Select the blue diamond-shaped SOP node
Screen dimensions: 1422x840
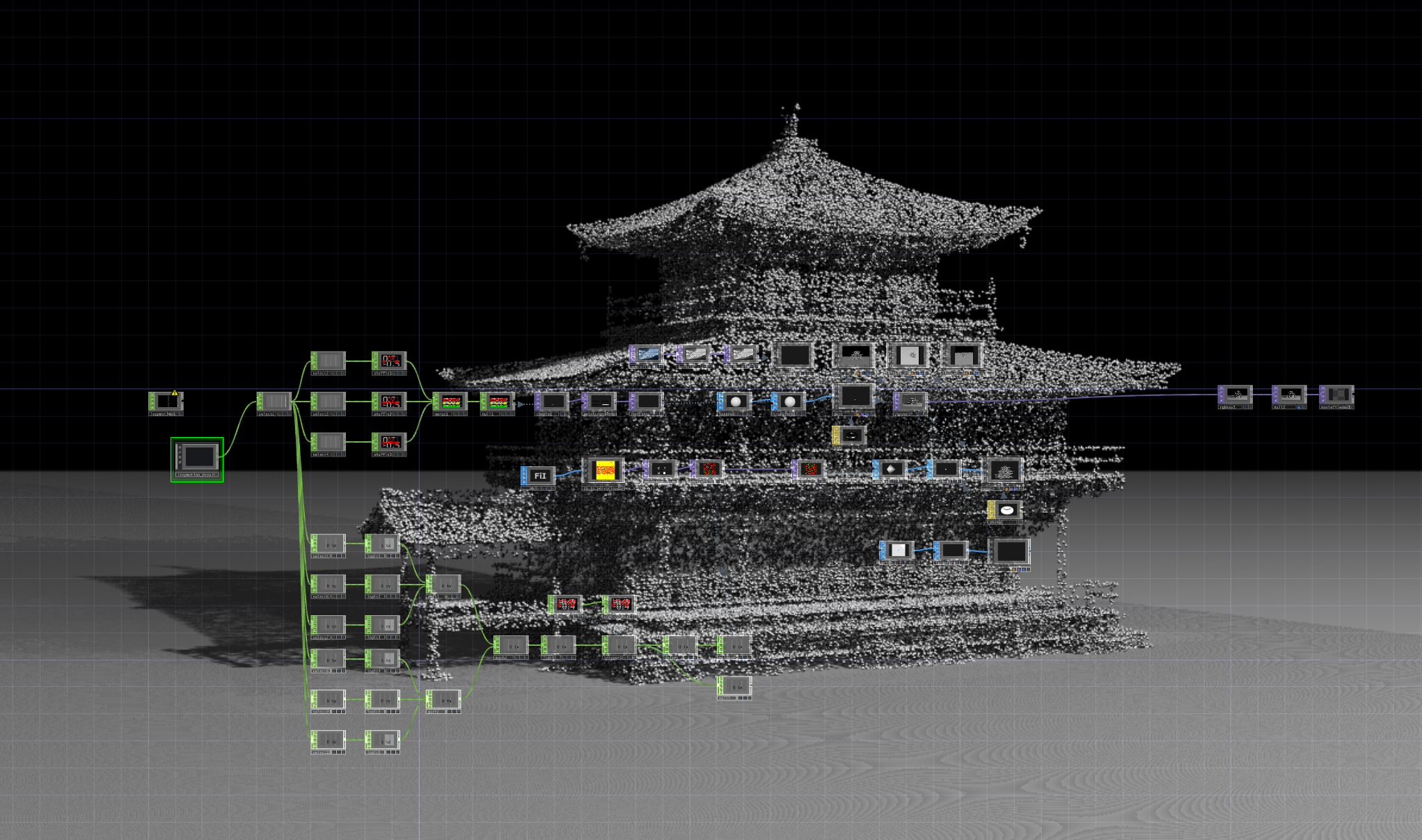(891, 469)
